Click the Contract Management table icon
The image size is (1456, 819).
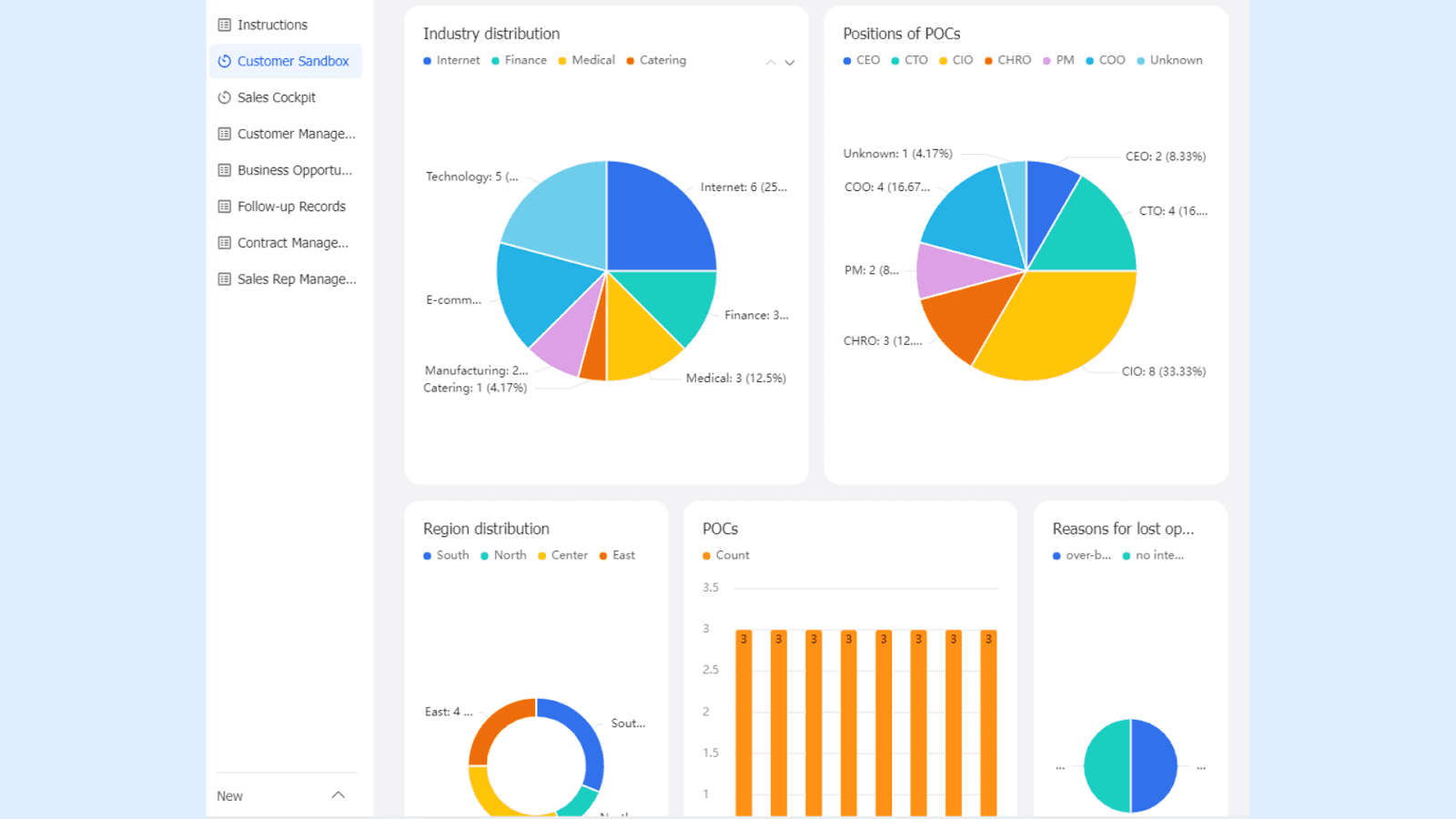(x=225, y=243)
